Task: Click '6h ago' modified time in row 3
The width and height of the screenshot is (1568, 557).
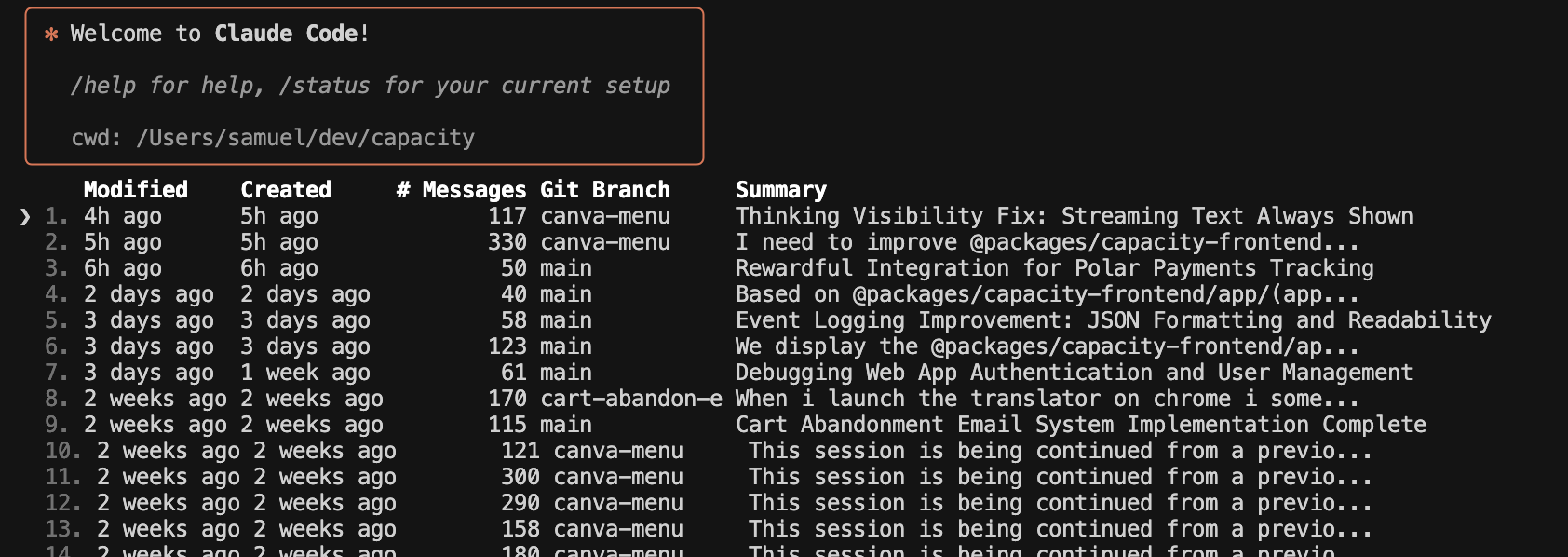Action: point(122,268)
